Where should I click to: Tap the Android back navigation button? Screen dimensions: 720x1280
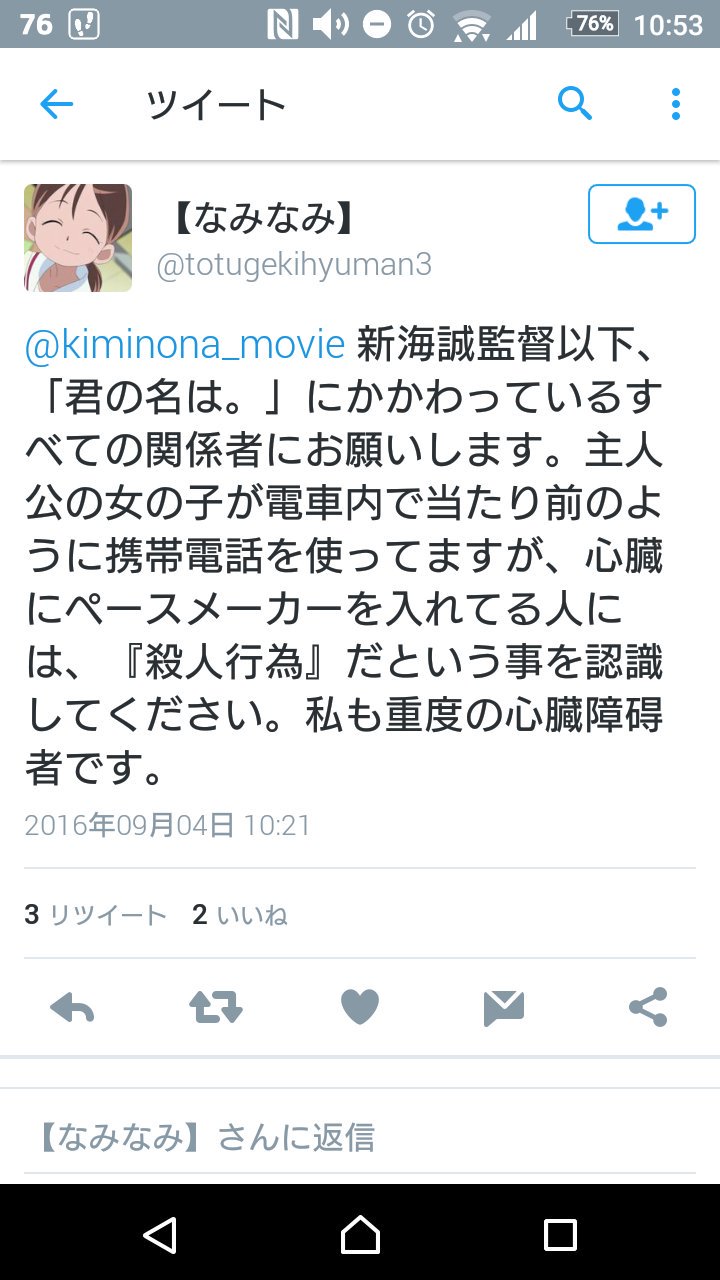coord(160,1235)
